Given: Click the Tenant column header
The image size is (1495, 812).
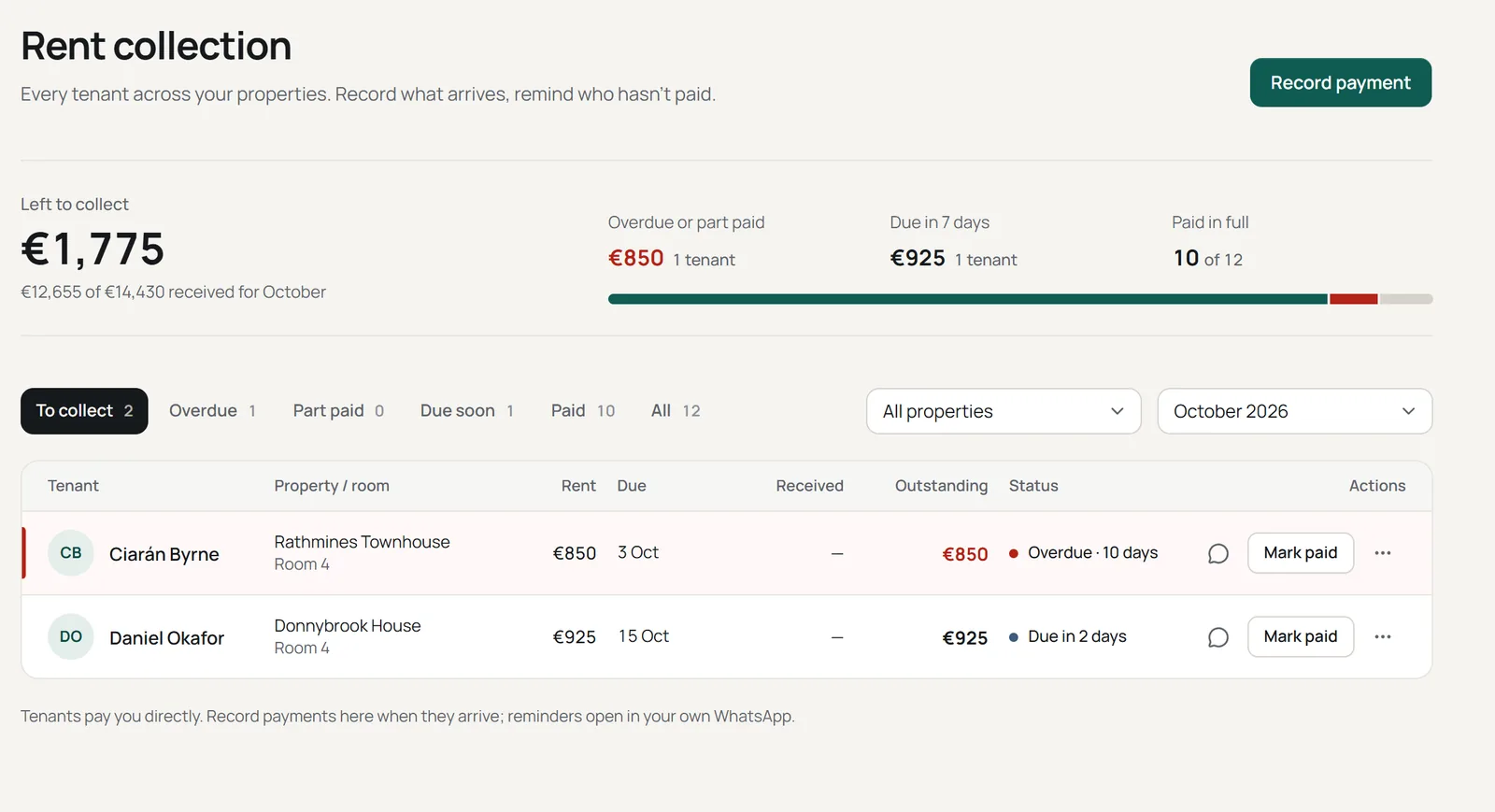Looking at the screenshot, I should (73, 486).
